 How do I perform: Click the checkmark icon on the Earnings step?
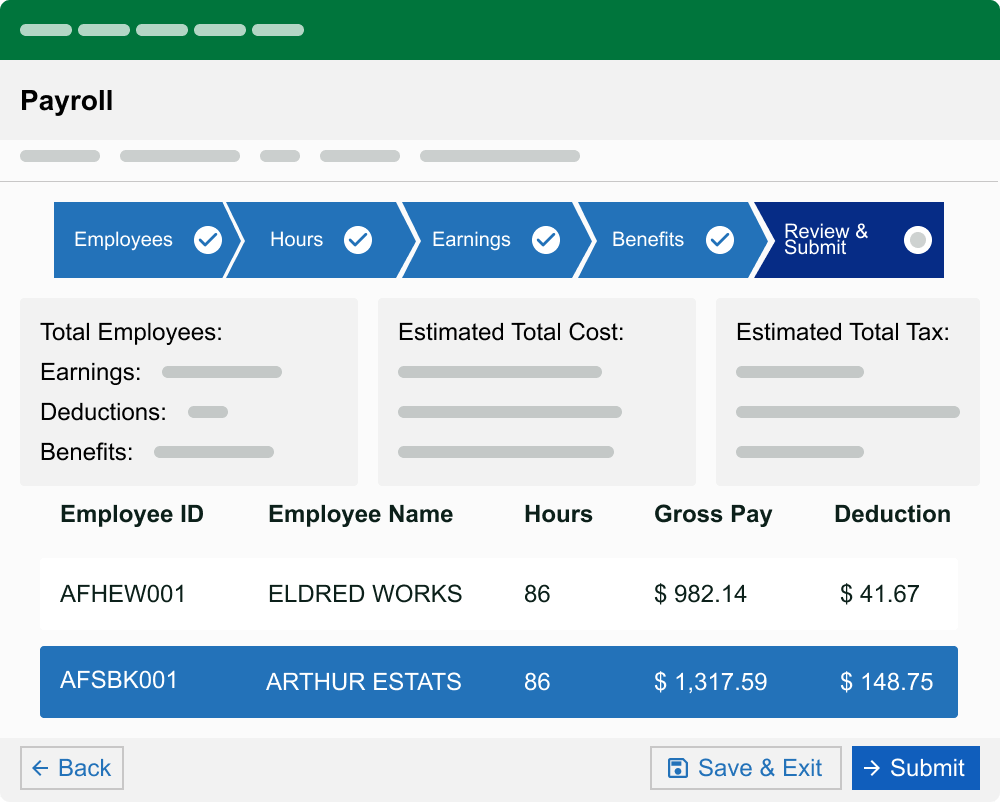pos(546,239)
